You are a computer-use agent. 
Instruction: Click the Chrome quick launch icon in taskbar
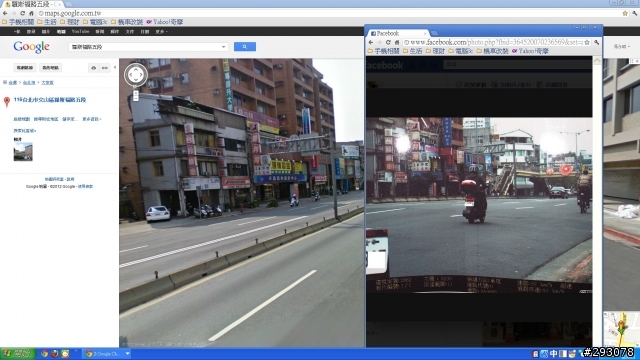44,354
